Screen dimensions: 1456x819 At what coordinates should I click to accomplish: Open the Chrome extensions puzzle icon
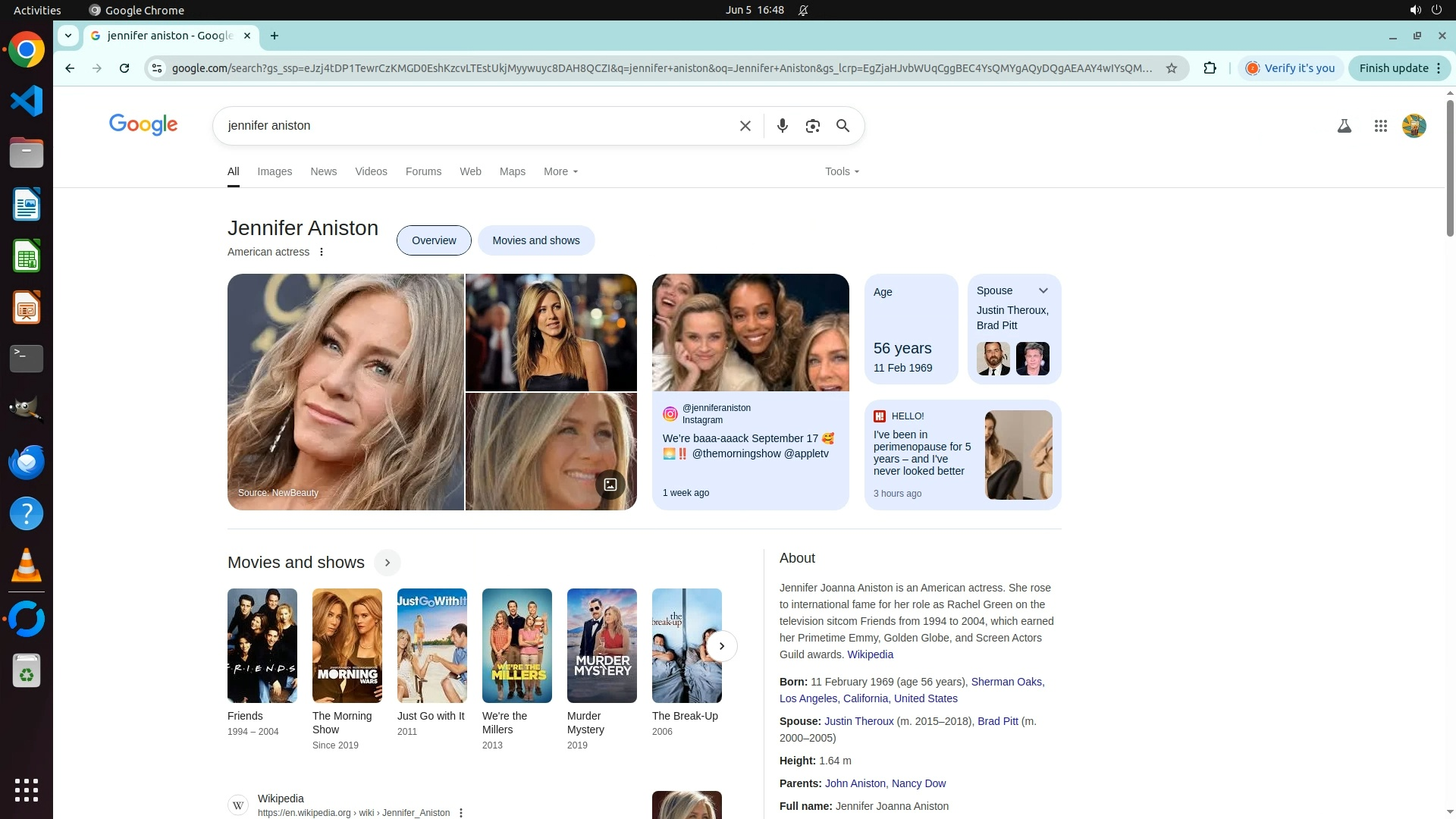[x=1210, y=68]
